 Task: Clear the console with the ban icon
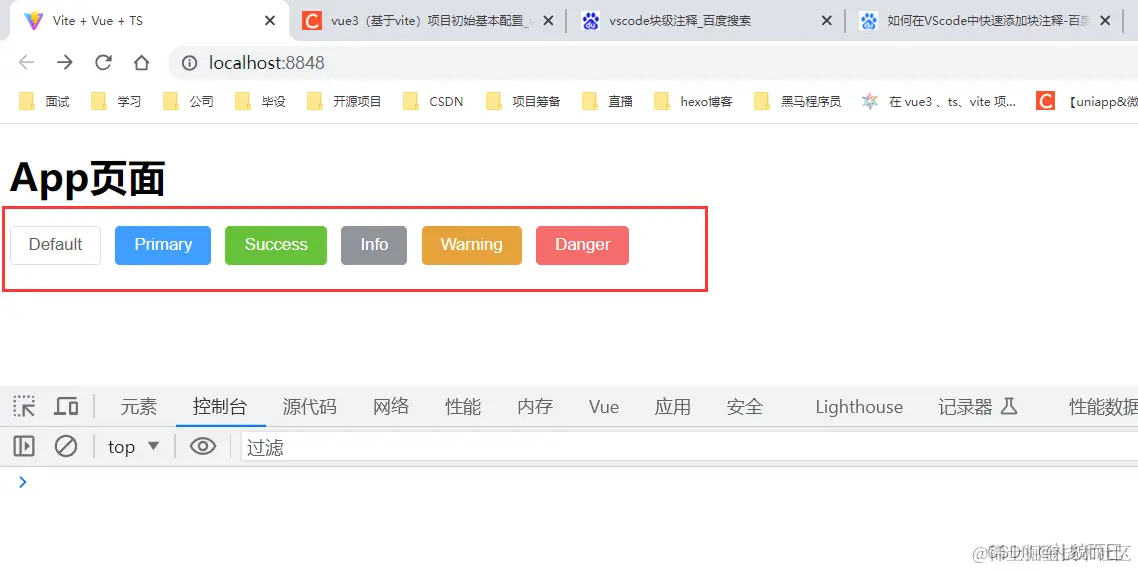tap(66, 446)
